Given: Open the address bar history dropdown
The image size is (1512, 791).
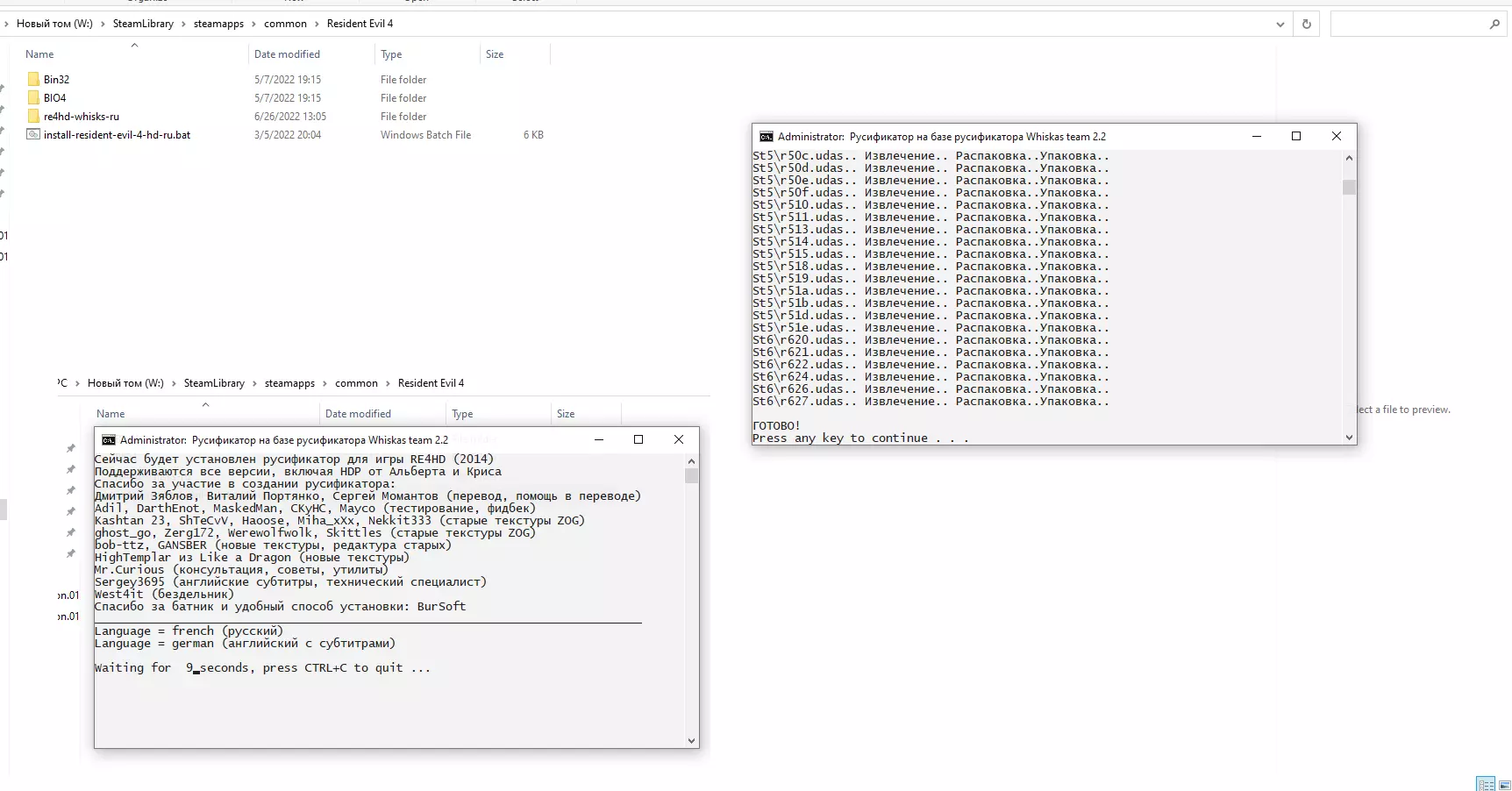Looking at the screenshot, I should point(1280,24).
